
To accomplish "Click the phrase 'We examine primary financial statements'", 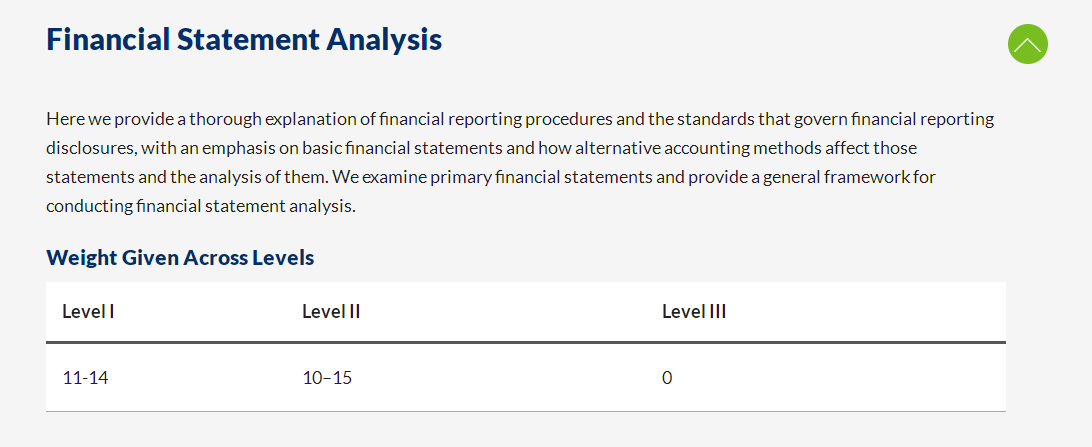I will click(493, 177).
